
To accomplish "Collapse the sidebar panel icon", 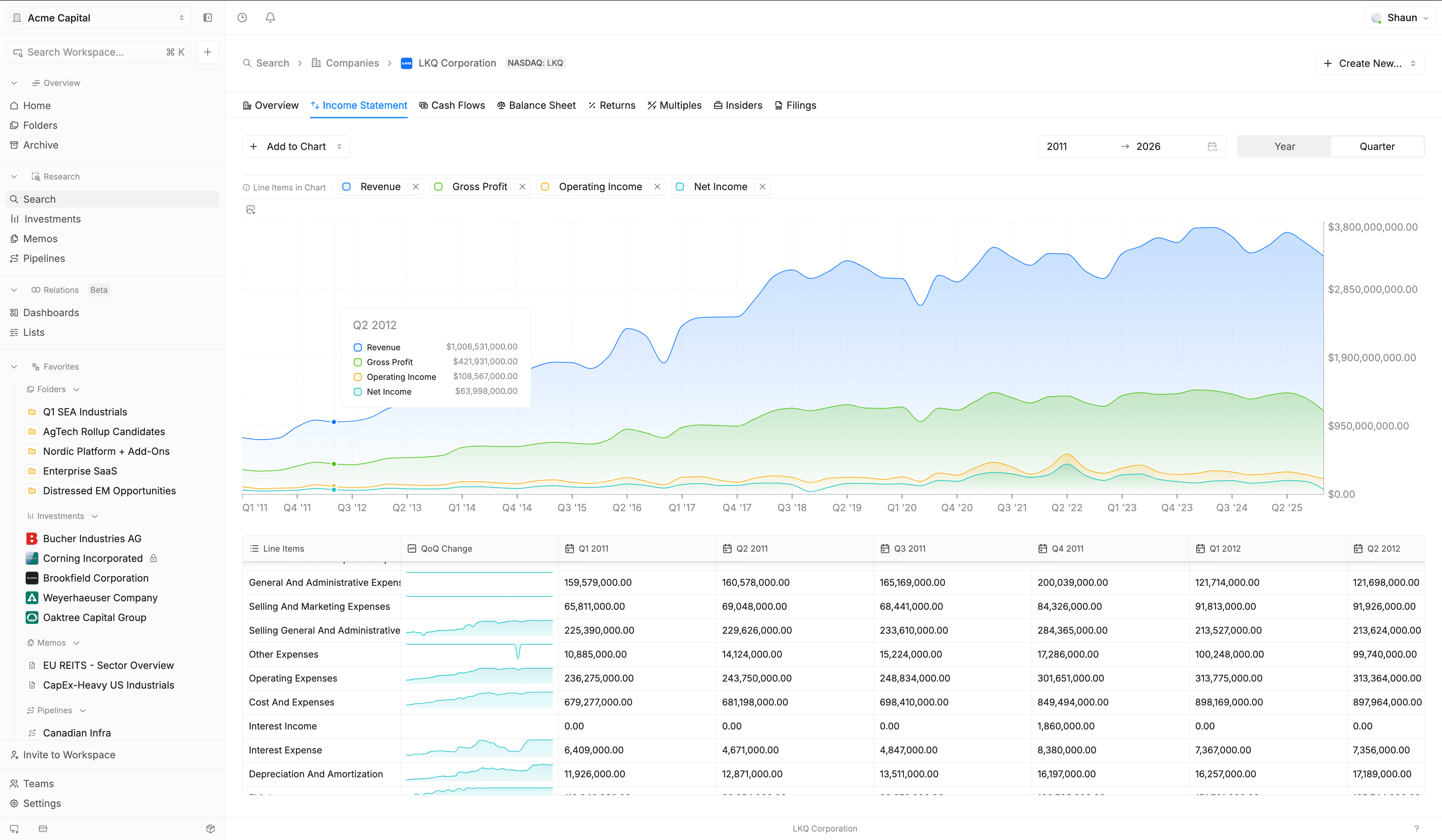I will pos(208,18).
